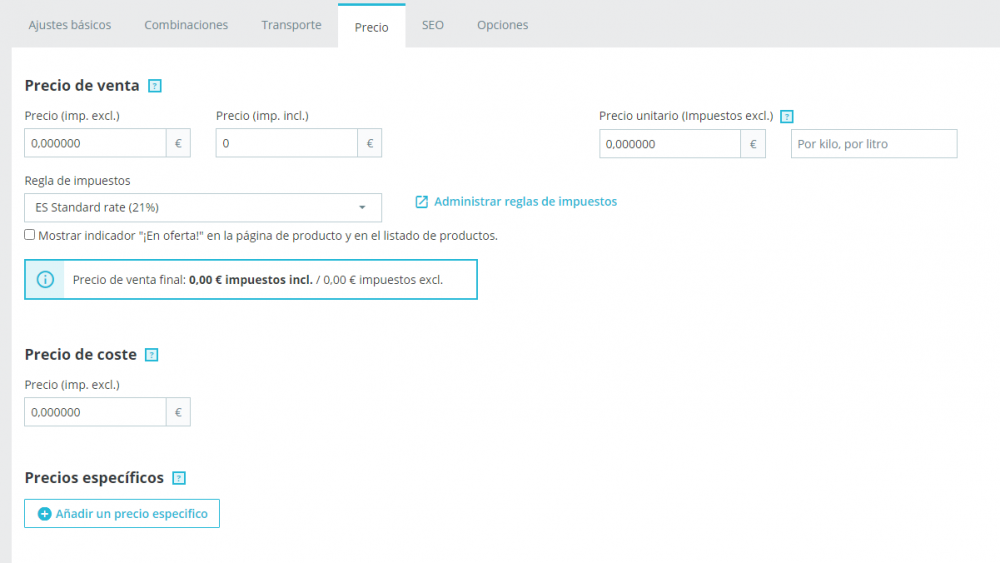Viewport: 1000px width, 563px height.
Task: Go to the Transporte tab
Action: 291,25
